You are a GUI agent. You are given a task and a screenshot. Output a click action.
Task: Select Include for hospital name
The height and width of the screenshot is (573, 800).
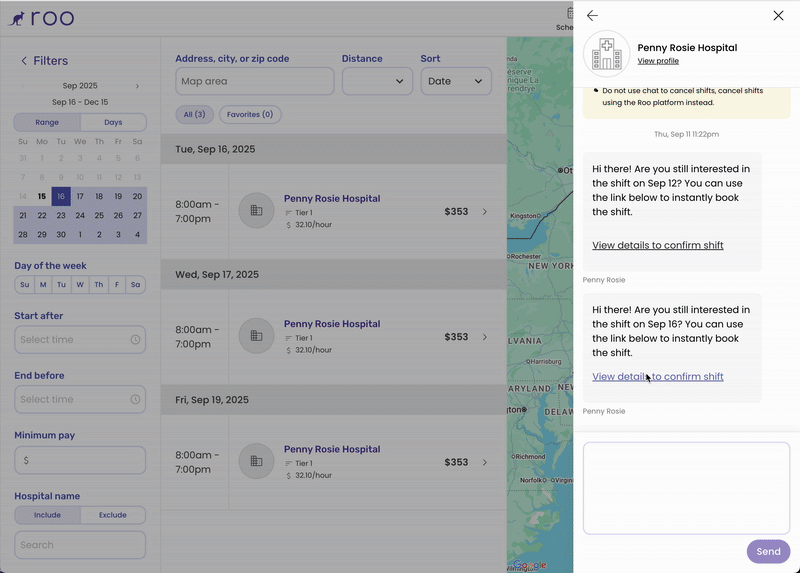[x=47, y=515]
